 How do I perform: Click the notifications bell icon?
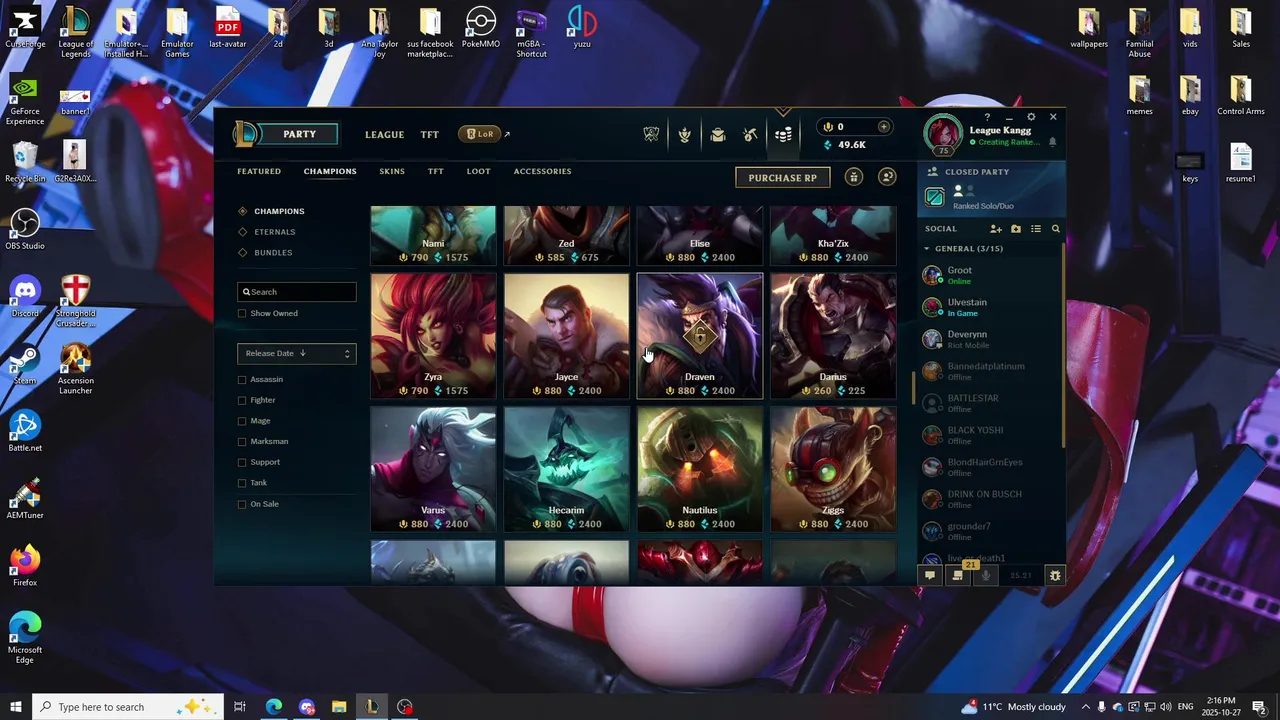[x=1052, y=143]
